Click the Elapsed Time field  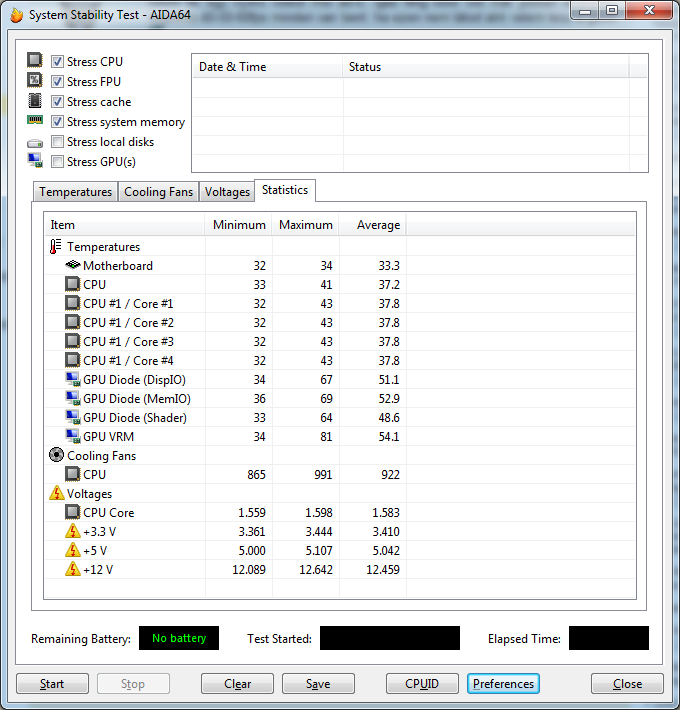coord(608,638)
